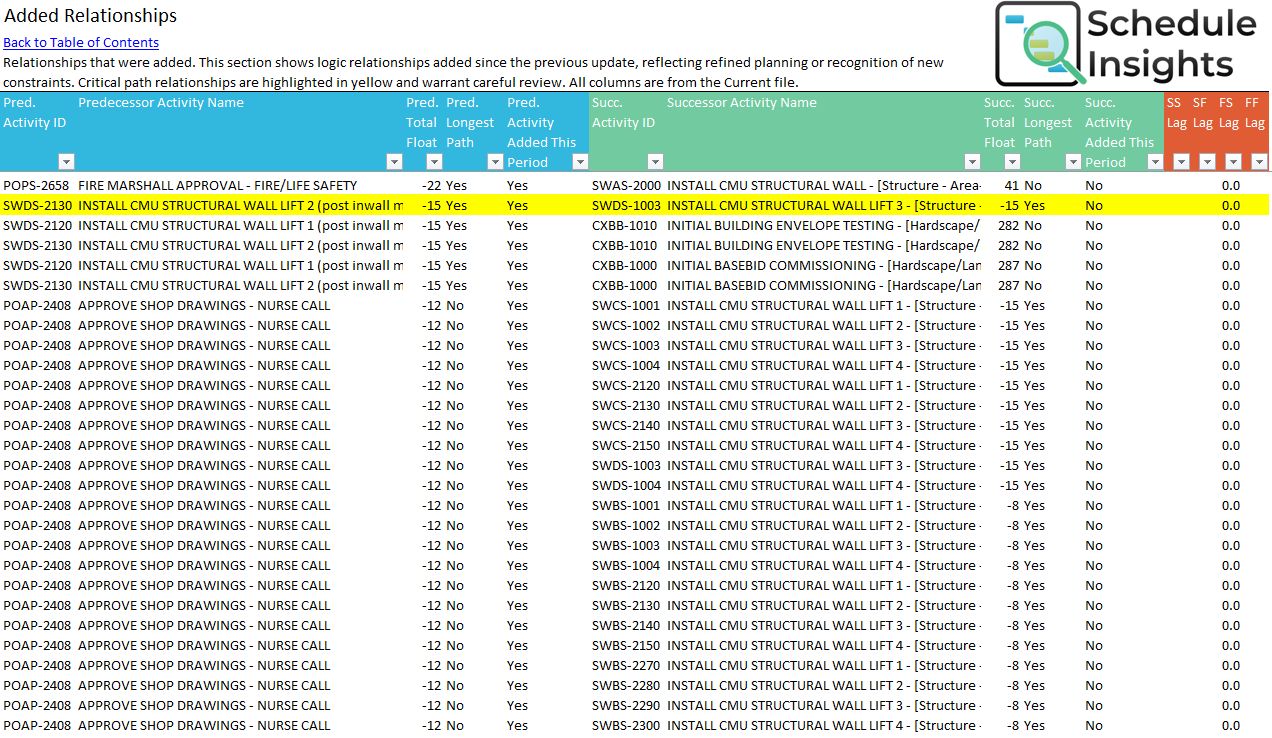This screenshot has height=738, width=1272.
Task: Open the Back to Table of Contents link
Action: 81,42
